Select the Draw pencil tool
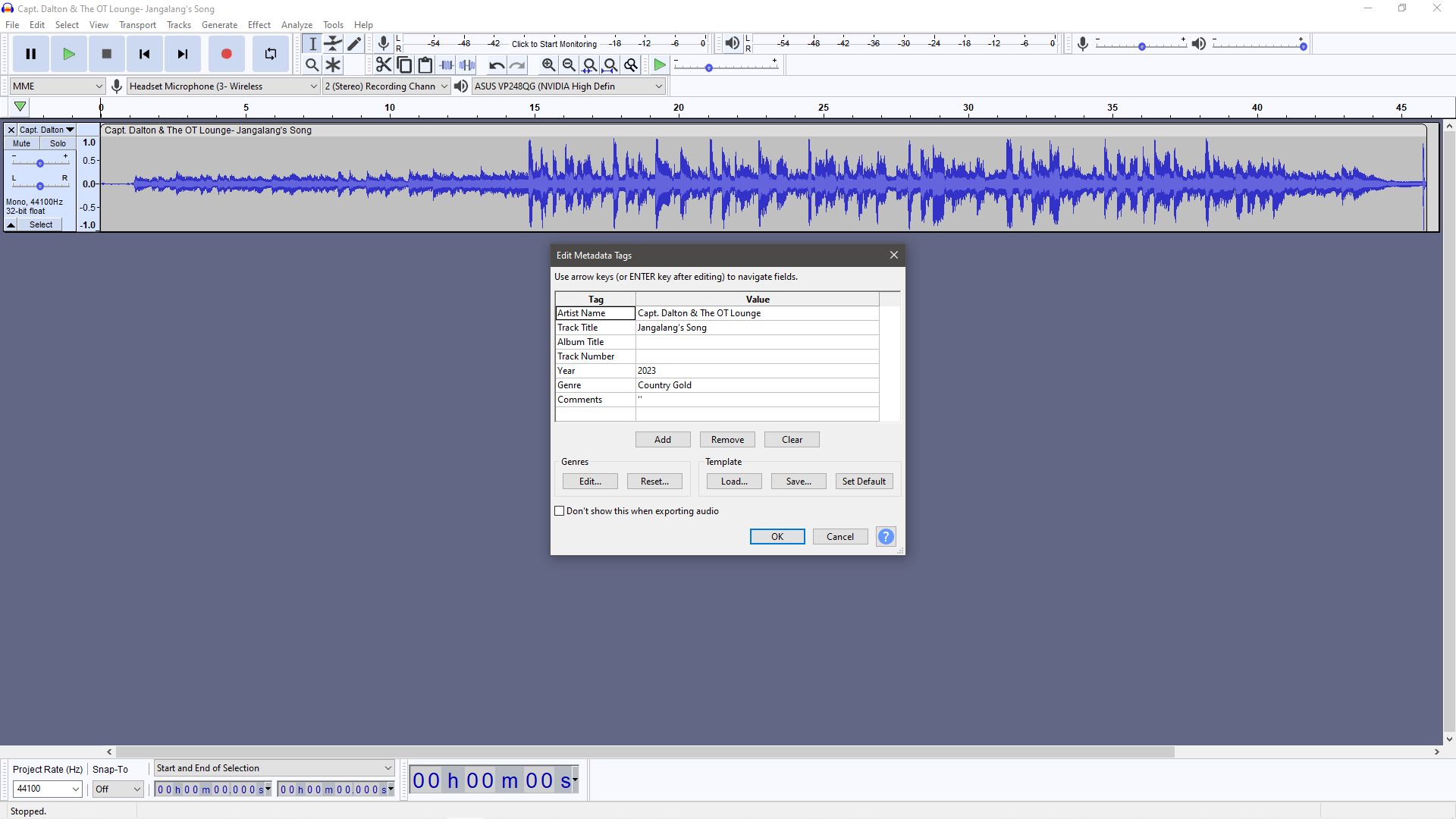The width and height of the screenshot is (1456, 819). pyautogui.click(x=354, y=44)
